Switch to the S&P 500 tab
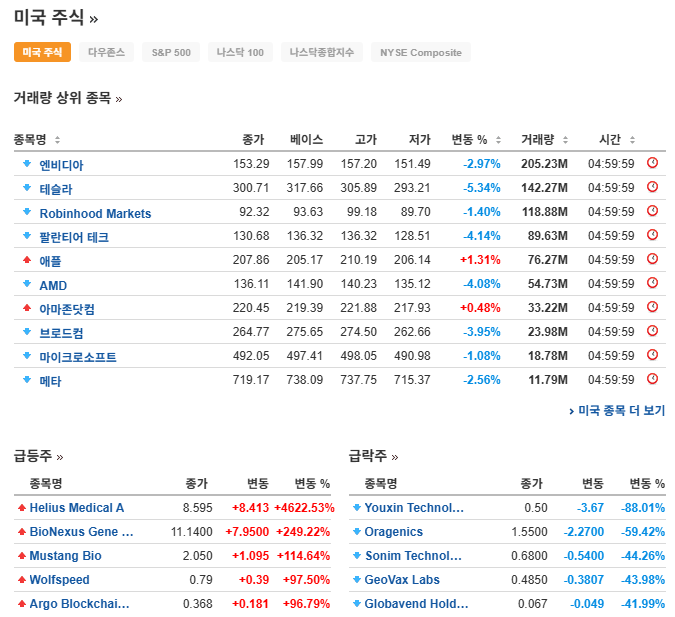 (x=171, y=52)
